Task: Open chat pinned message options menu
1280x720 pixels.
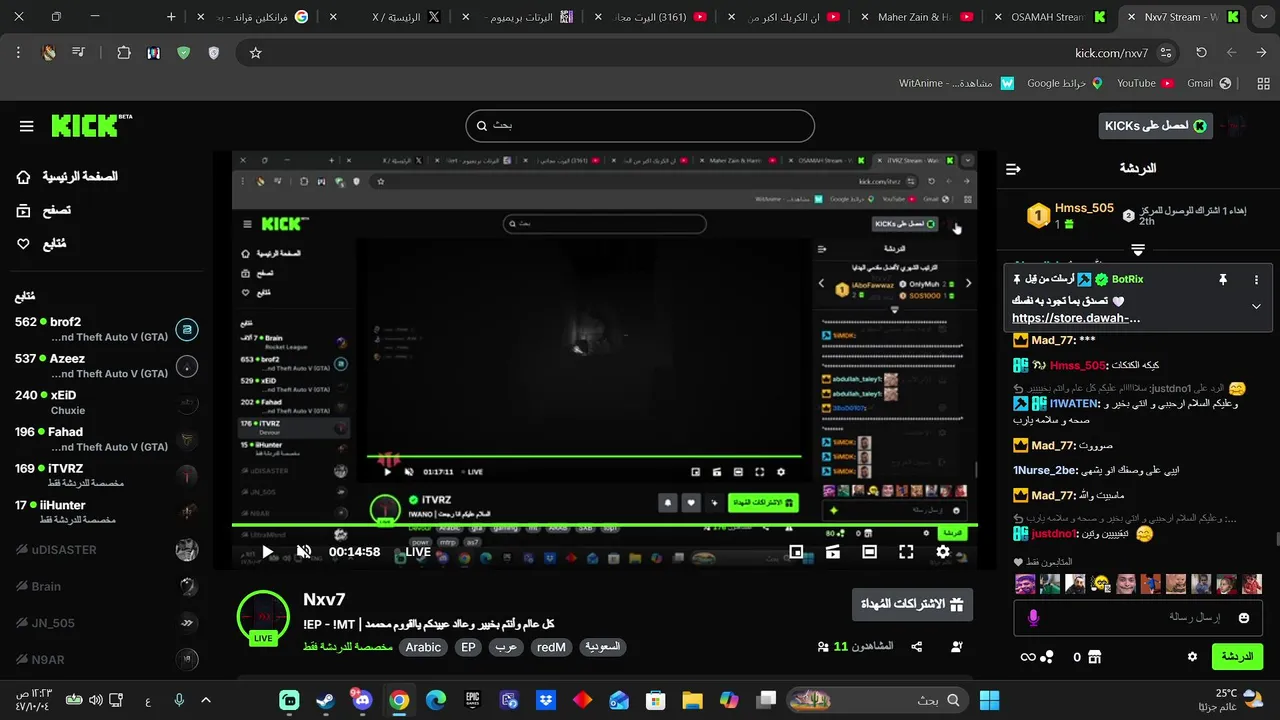Action: click(1256, 280)
